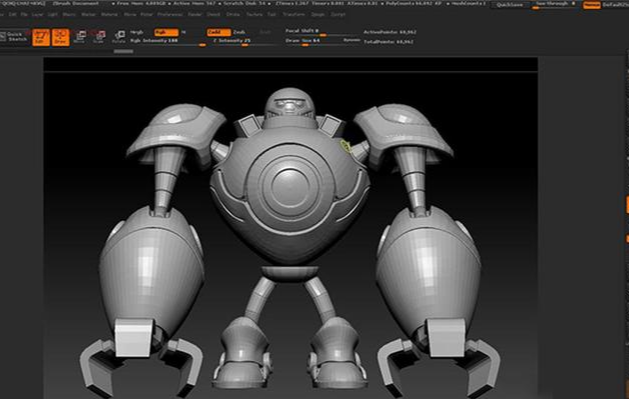This screenshot has height=399, width=630.
Task: Open the Layer menu
Action: click(x=37, y=14)
